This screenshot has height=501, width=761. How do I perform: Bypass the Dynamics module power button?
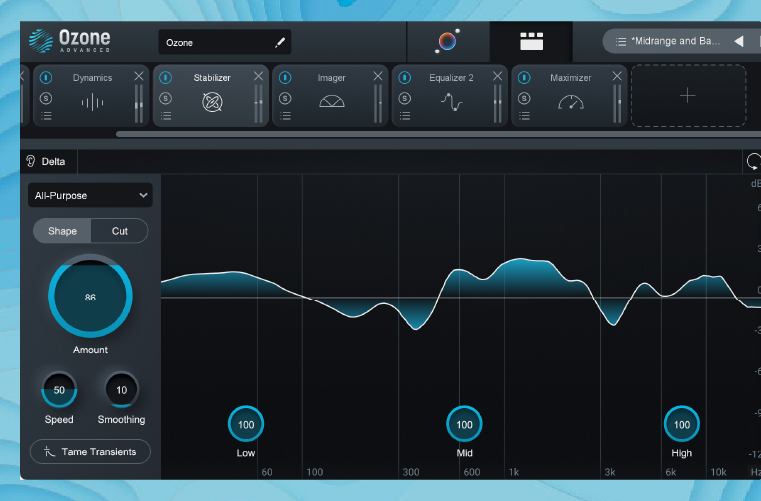click(x=46, y=77)
